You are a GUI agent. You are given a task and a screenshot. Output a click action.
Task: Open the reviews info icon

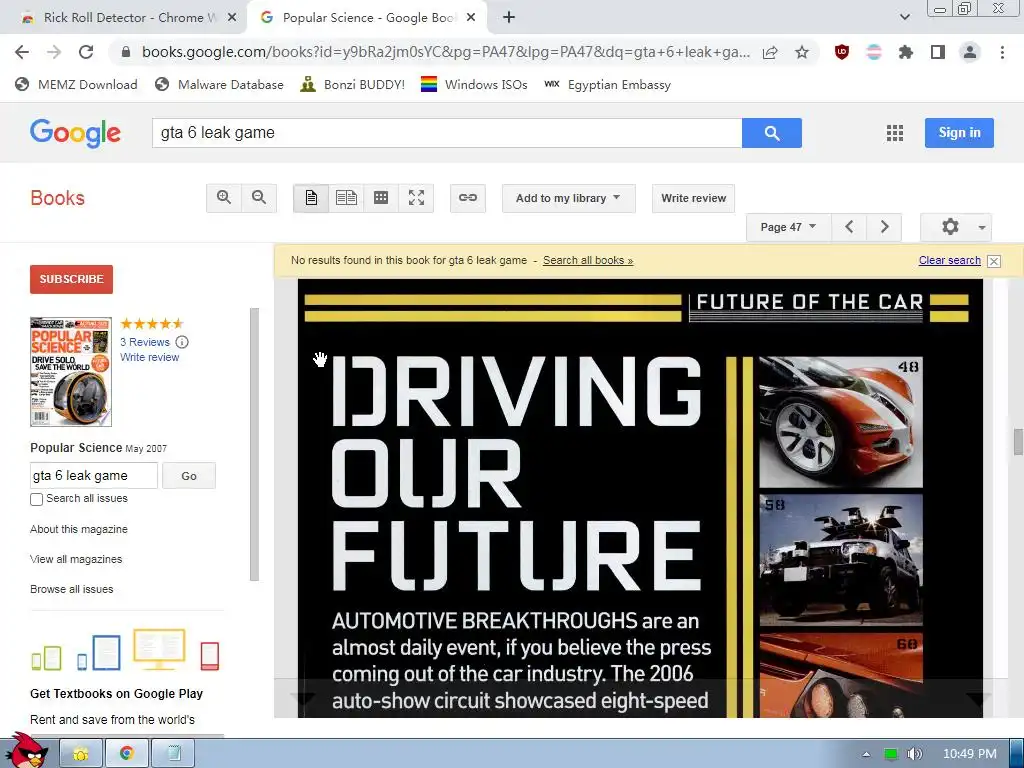(x=182, y=342)
